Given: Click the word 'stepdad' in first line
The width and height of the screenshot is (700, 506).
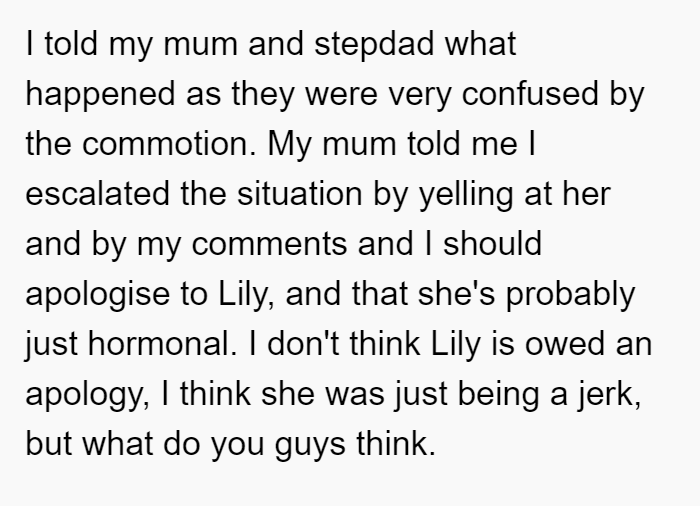Looking at the screenshot, I should [x=374, y=45].
